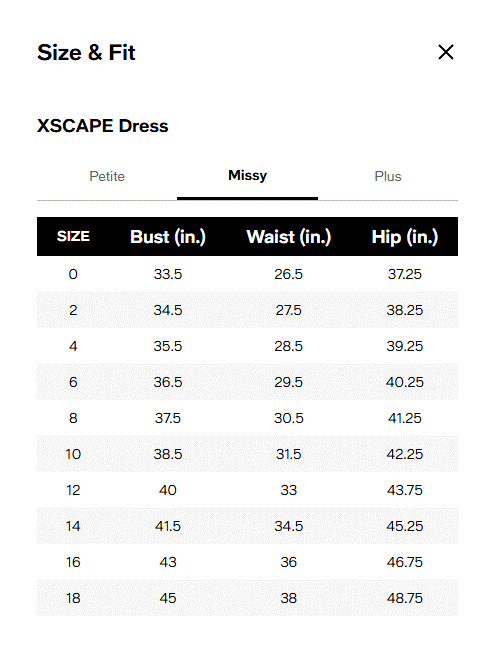The width and height of the screenshot is (500, 663).
Task: Switch to the Petite size tab
Action: [x=107, y=176]
